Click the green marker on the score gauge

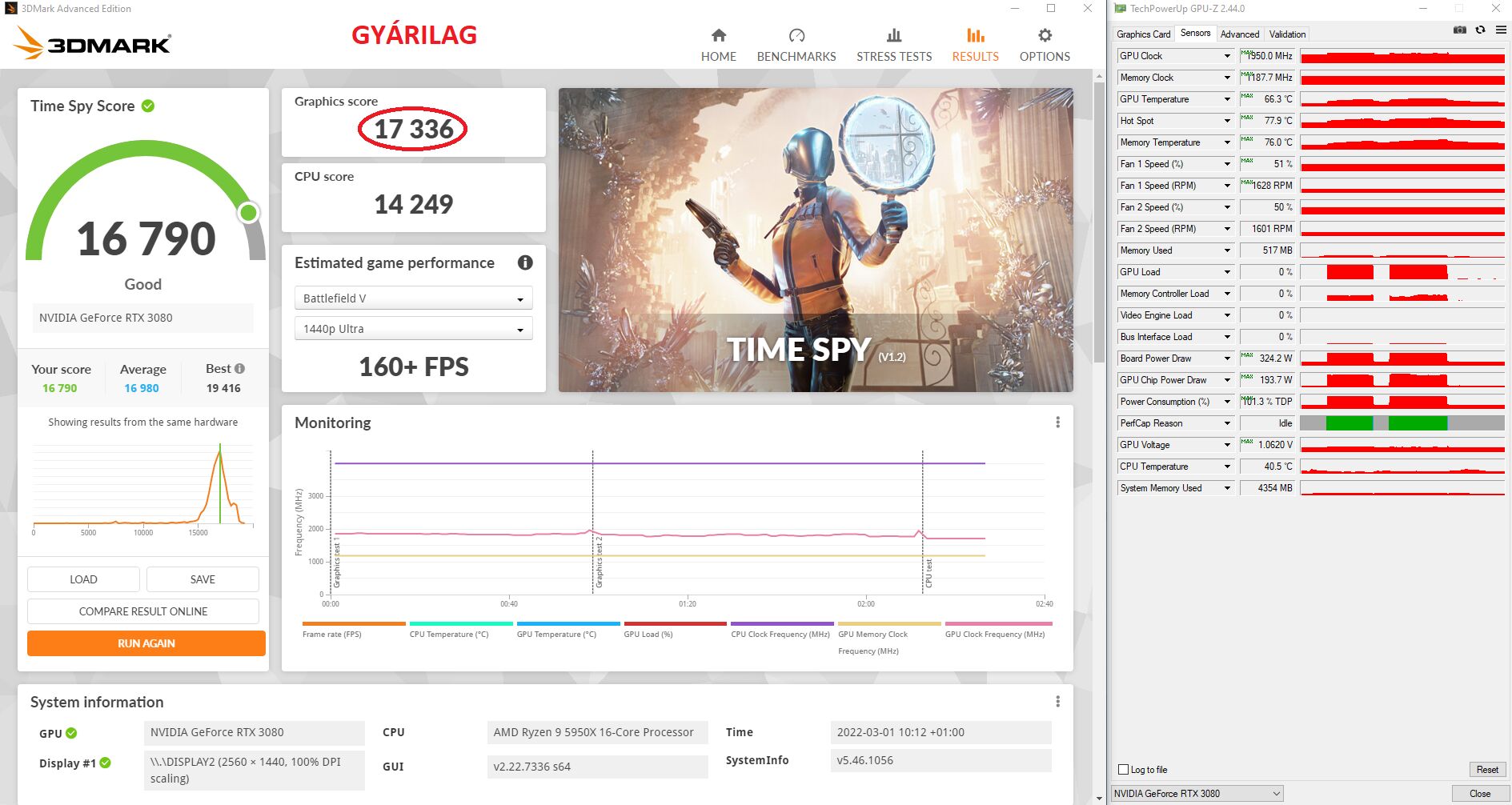tap(249, 212)
